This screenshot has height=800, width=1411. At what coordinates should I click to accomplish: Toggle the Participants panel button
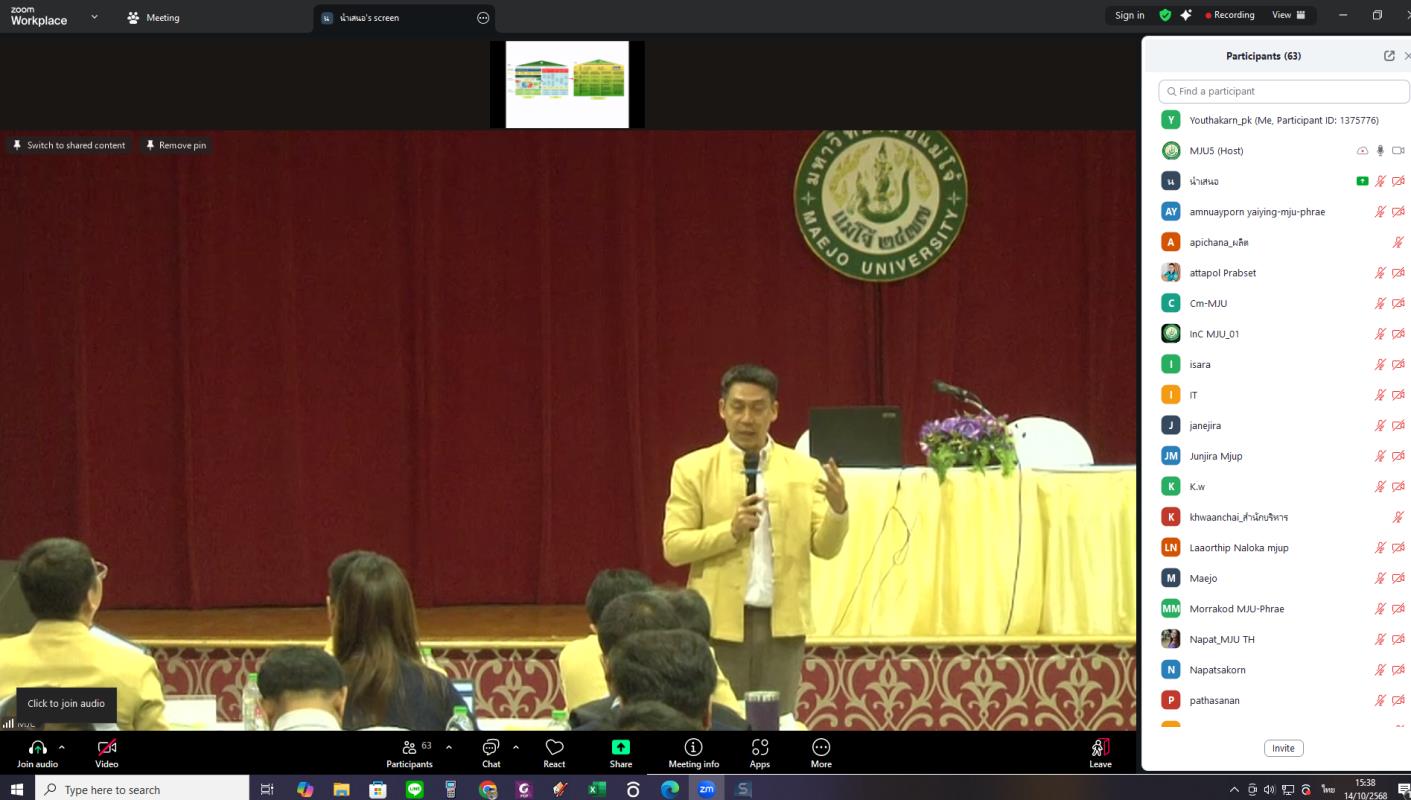[x=410, y=748]
